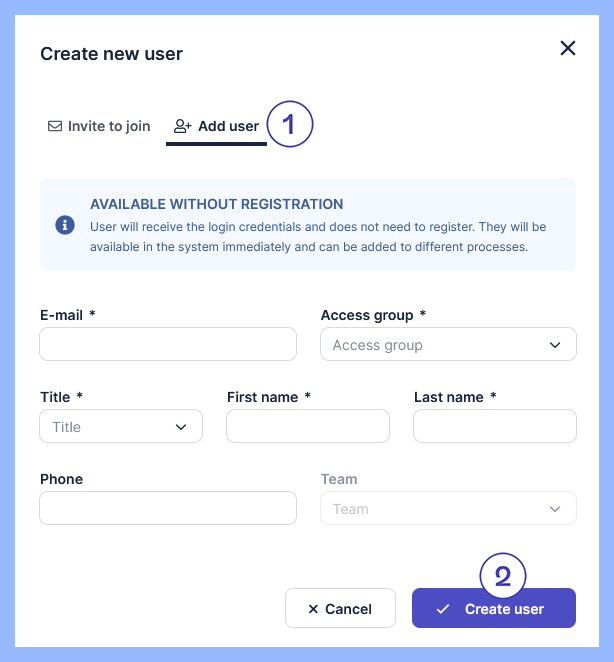Click the X icon on the Cancel button

pyautogui.click(x=313, y=609)
